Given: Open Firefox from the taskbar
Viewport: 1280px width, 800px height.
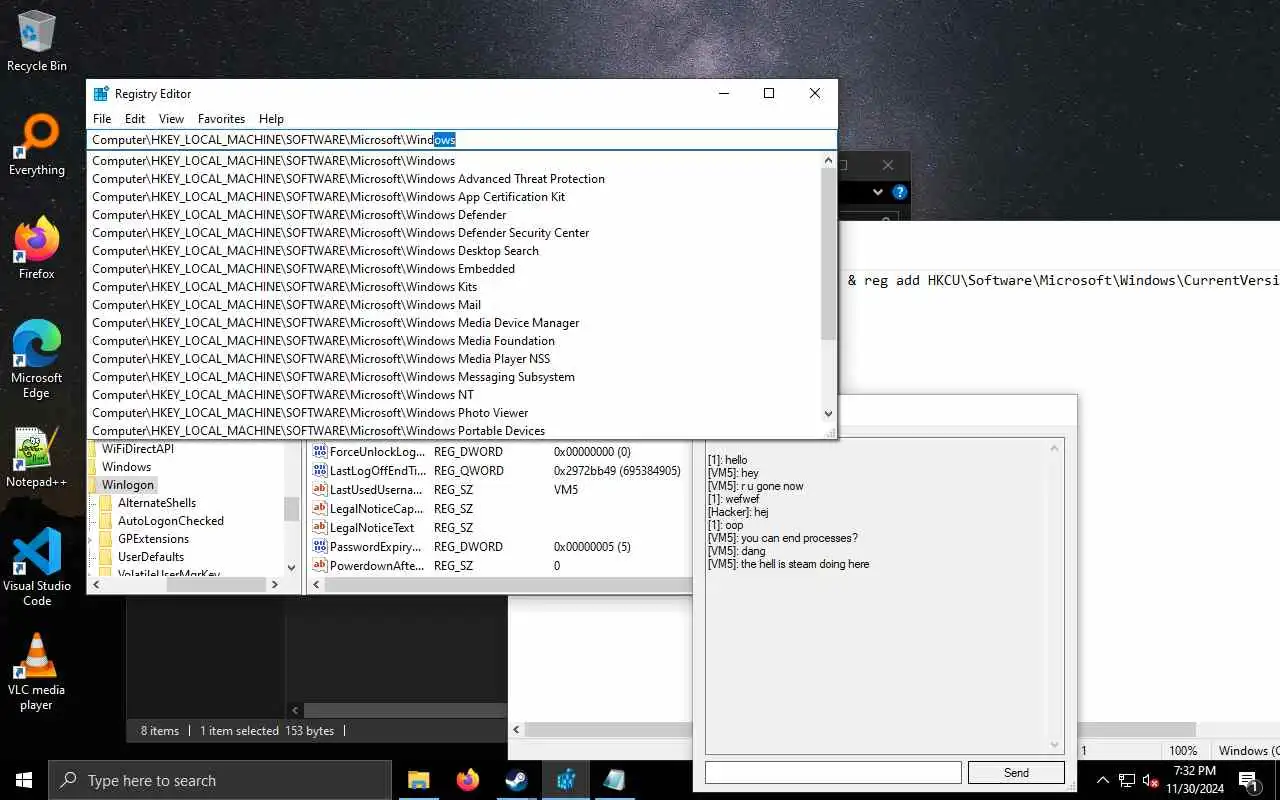Looking at the screenshot, I should pyautogui.click(x=467, y=780).
